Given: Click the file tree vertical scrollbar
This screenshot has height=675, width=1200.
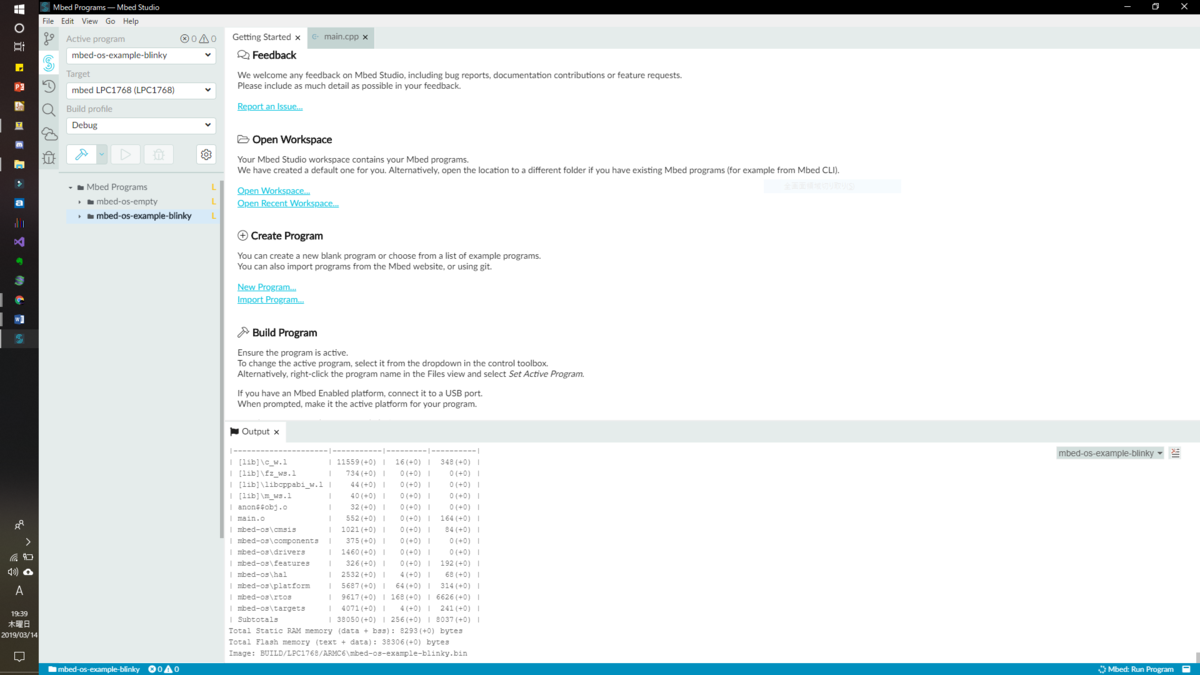Looking at the screenshot, I should pyautogui.click(x=221, y=360).
